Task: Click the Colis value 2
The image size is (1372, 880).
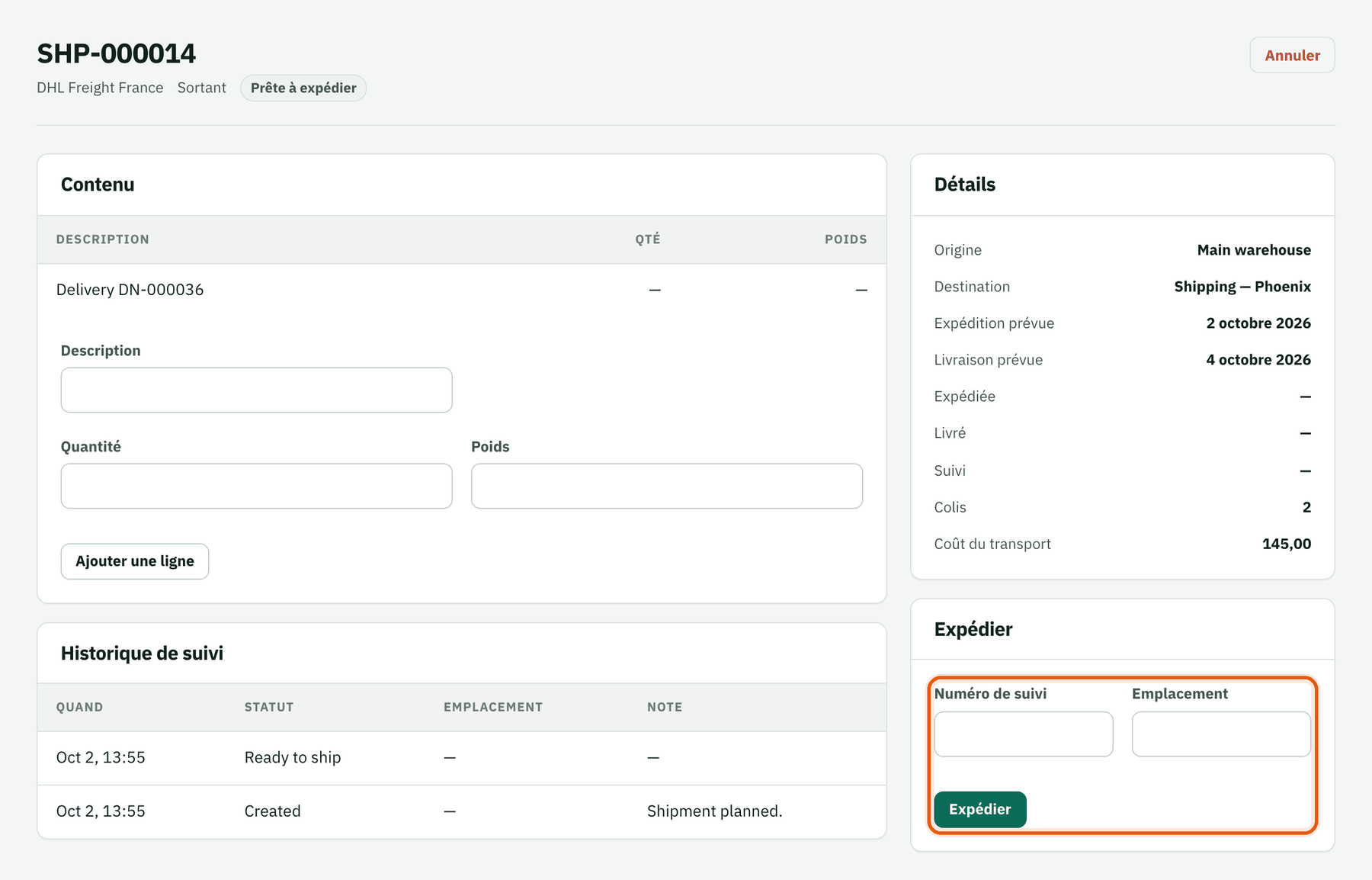Action: click(1306, 507)
